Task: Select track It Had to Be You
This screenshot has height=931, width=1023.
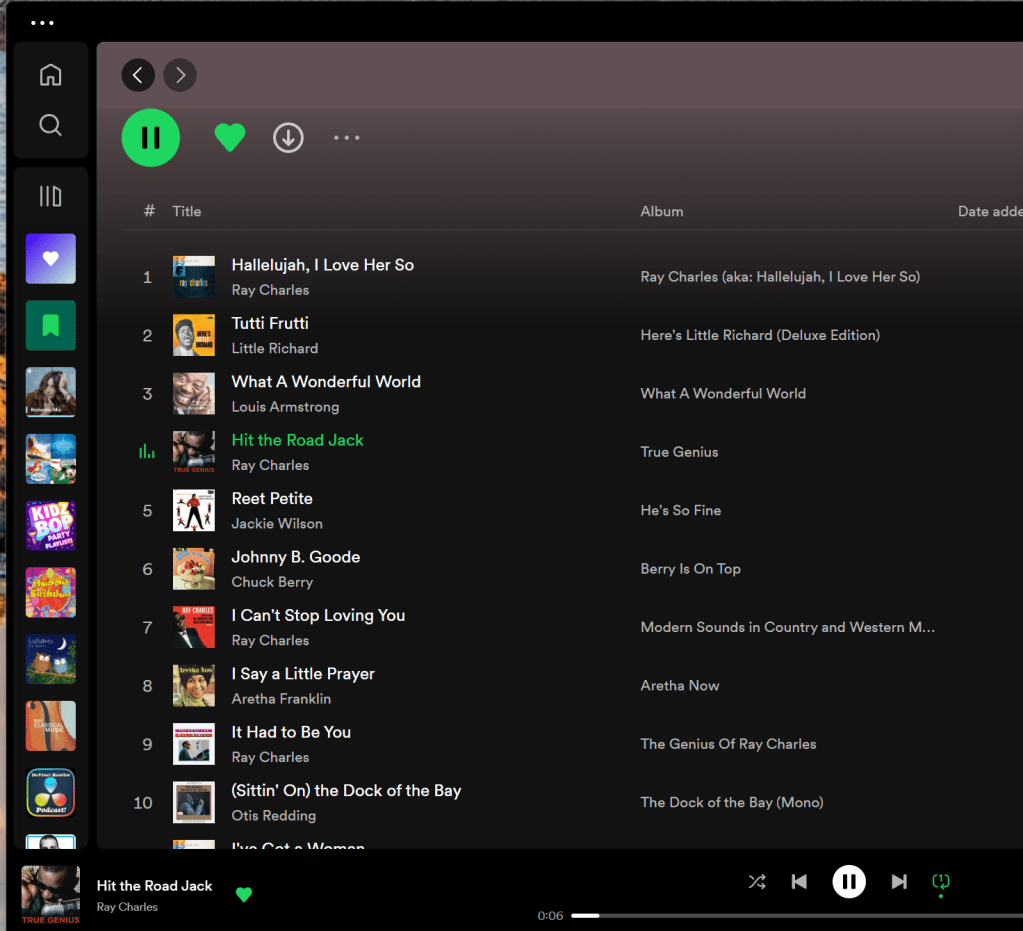Action: click(291, 732)
